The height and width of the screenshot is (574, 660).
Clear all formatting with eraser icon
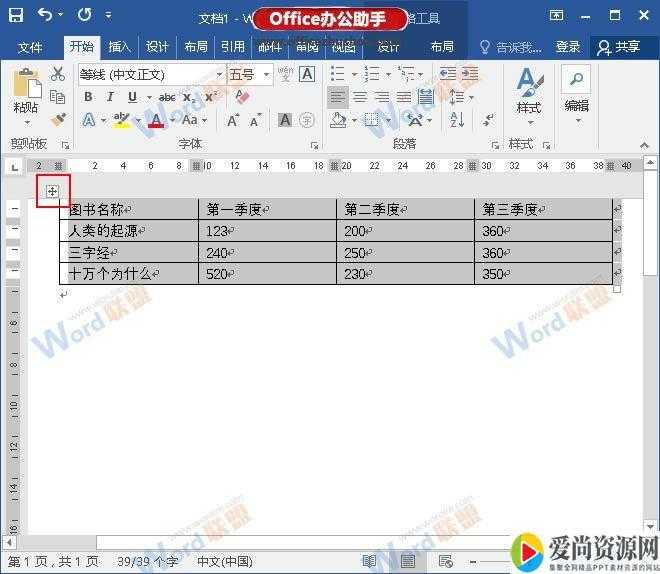click(x=242, y=96)
